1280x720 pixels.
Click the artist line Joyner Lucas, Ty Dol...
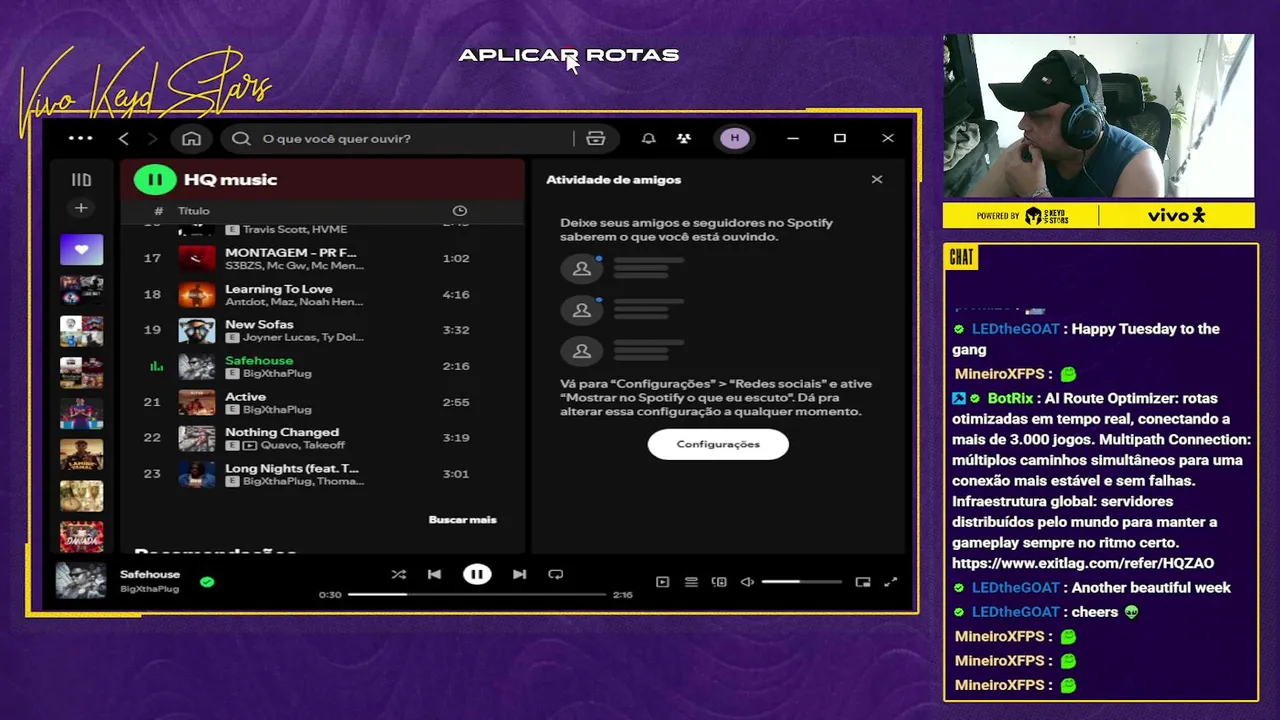tap(303, 338)
